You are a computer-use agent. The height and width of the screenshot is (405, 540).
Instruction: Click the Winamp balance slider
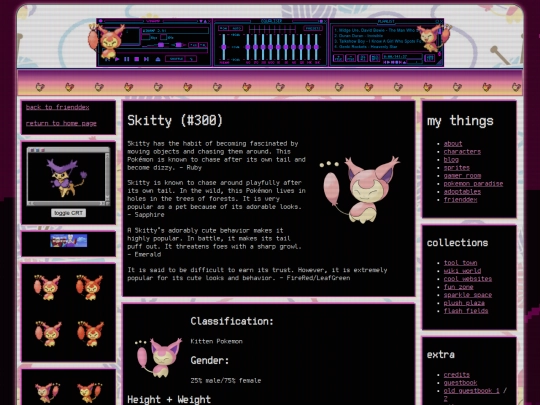(x=179, y=45)
